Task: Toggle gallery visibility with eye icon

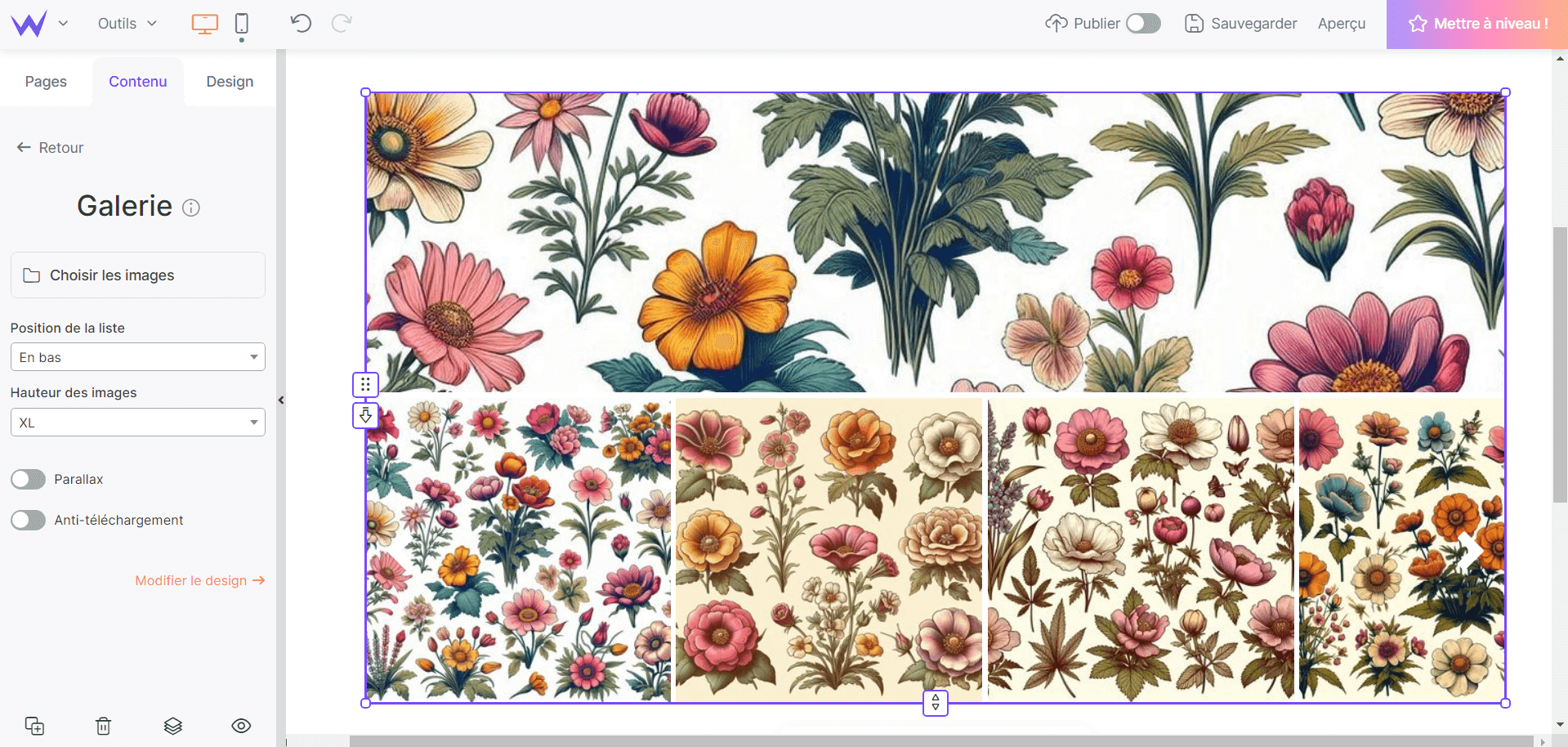Action: point(241,726)
